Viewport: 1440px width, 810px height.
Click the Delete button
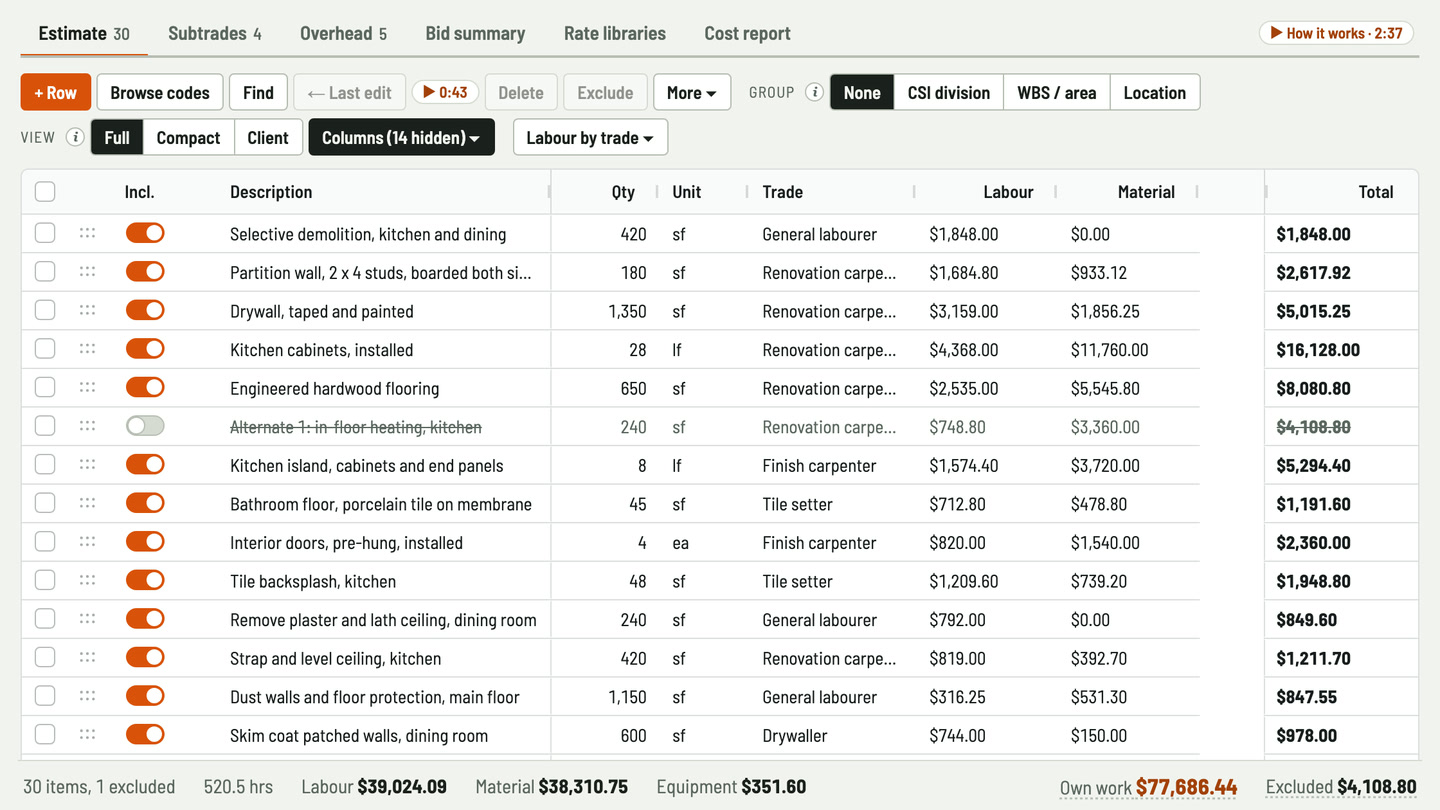click(521, 92)
